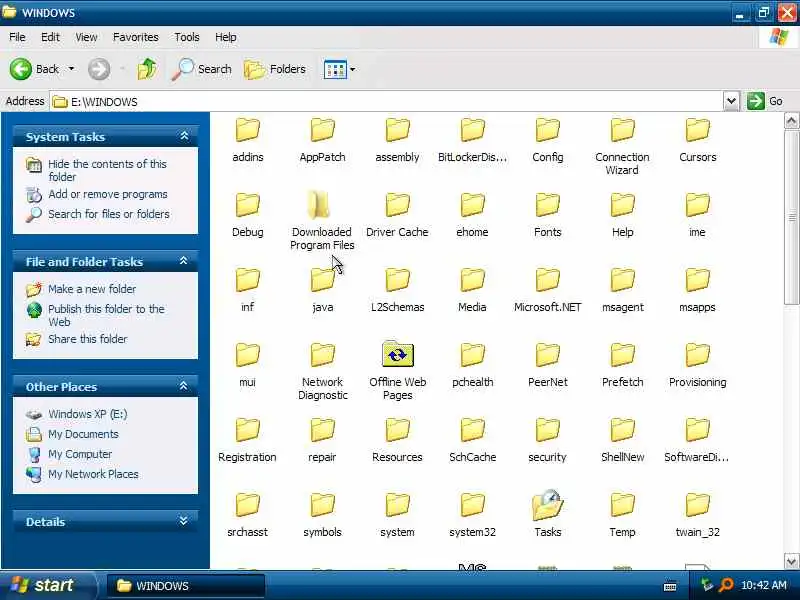Viewport: 800px width, 600px height.
Task: Select the Driver Cache folder
Action: pos(397,215)
